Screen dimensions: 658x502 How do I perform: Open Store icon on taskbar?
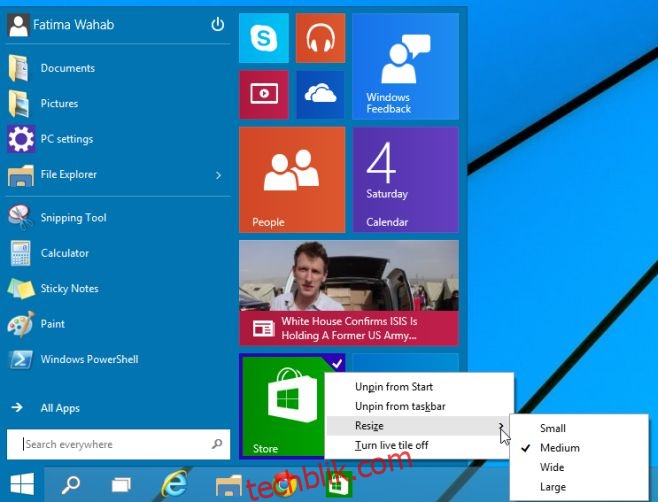[338, 485]
